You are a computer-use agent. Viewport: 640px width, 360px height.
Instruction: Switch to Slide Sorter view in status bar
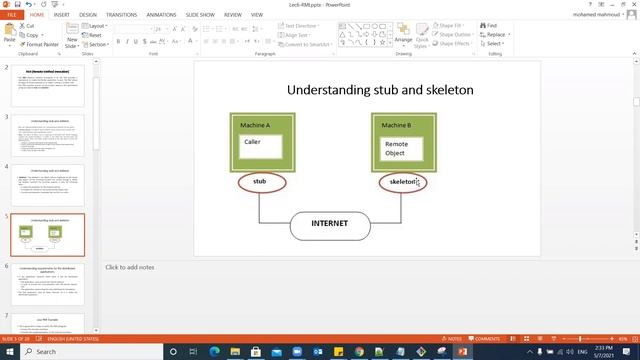click(527, 339)
